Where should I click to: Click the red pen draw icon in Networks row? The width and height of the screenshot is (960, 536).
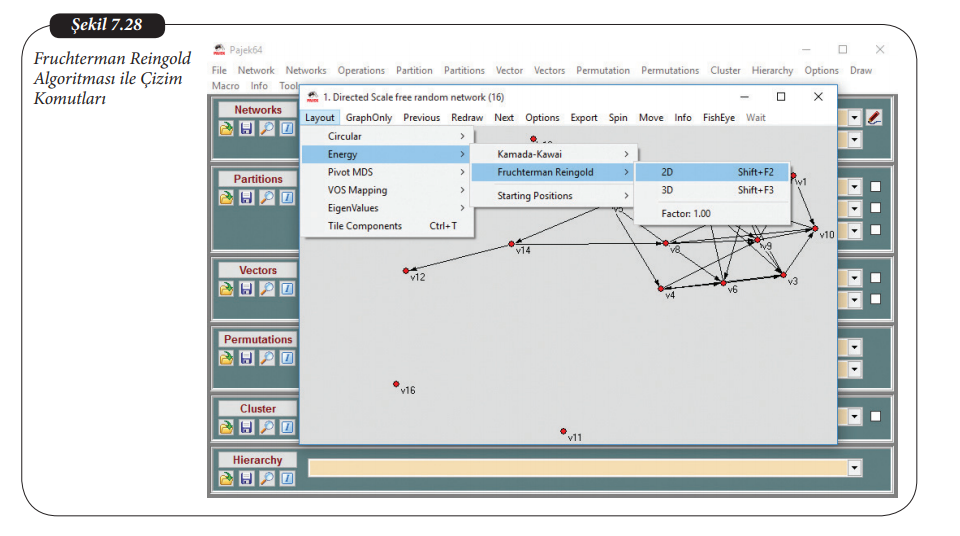pyautogui.click(x=875, y=118)
